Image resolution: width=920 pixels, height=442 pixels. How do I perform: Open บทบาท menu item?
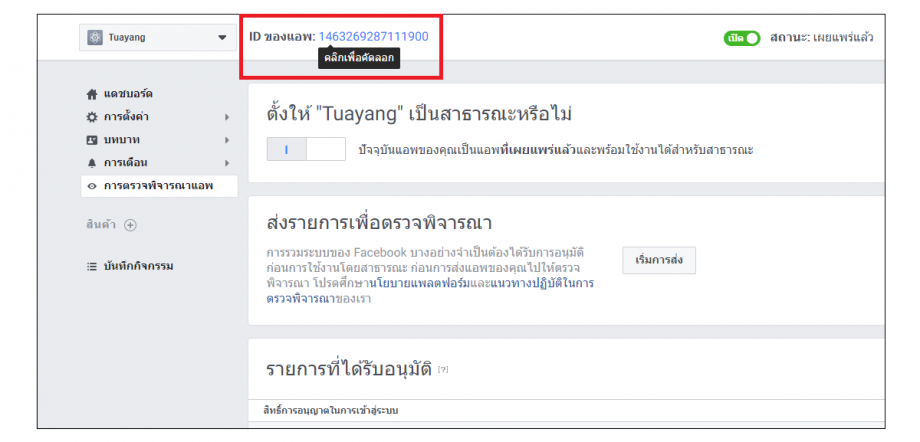121,140
